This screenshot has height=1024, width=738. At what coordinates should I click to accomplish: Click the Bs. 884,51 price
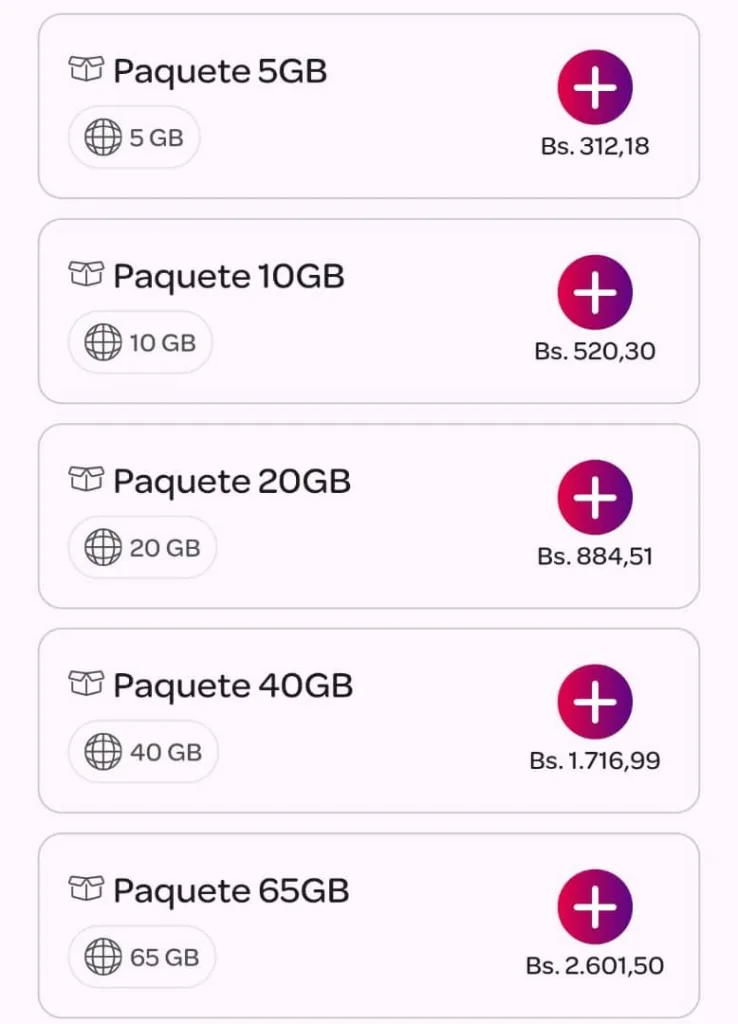(x=595, y=557)
